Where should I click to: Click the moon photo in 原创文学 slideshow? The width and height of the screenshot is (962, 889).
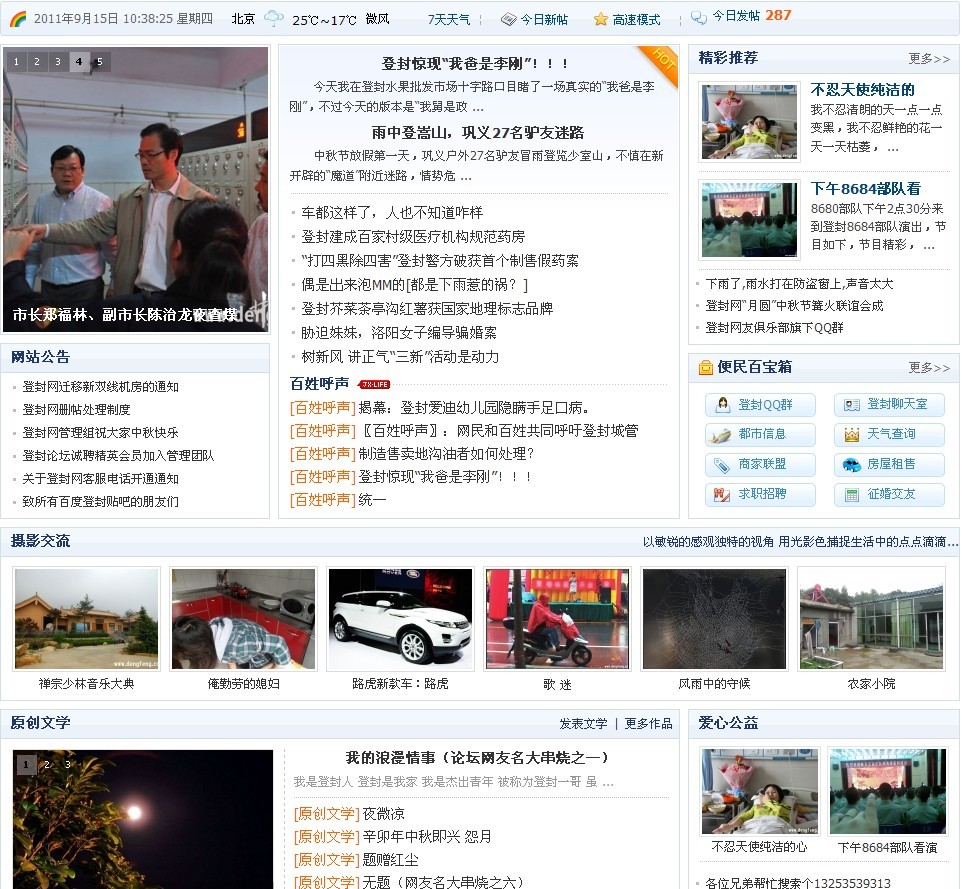point(143,819)
